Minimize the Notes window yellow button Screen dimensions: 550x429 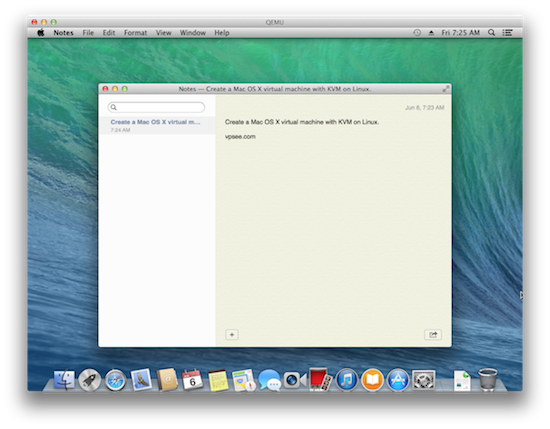point(115,89)
